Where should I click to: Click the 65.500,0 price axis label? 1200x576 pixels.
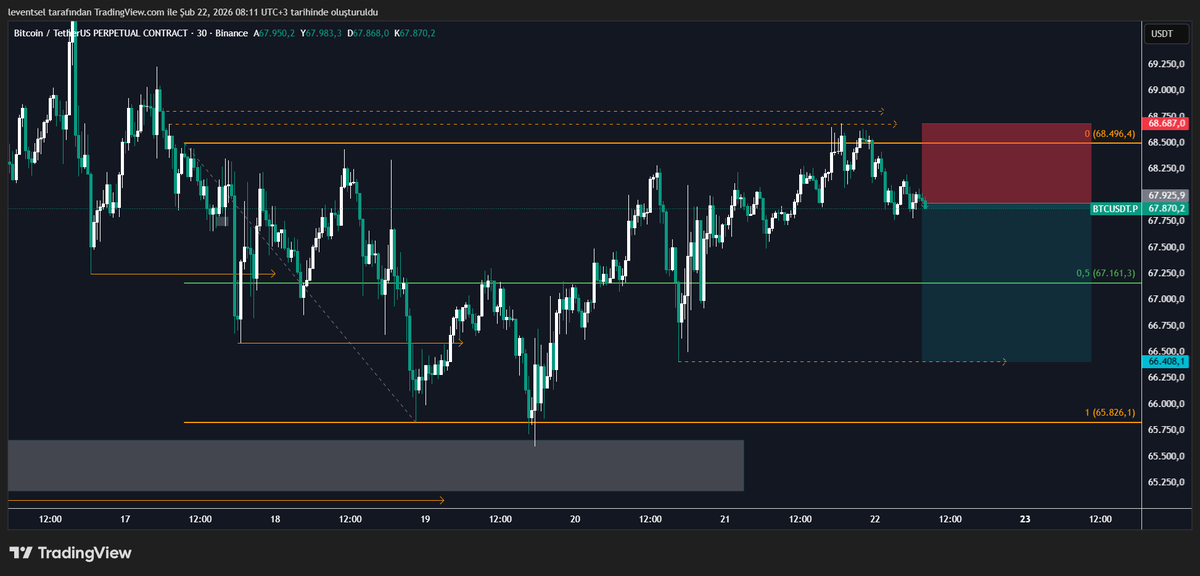(1167, 456)
